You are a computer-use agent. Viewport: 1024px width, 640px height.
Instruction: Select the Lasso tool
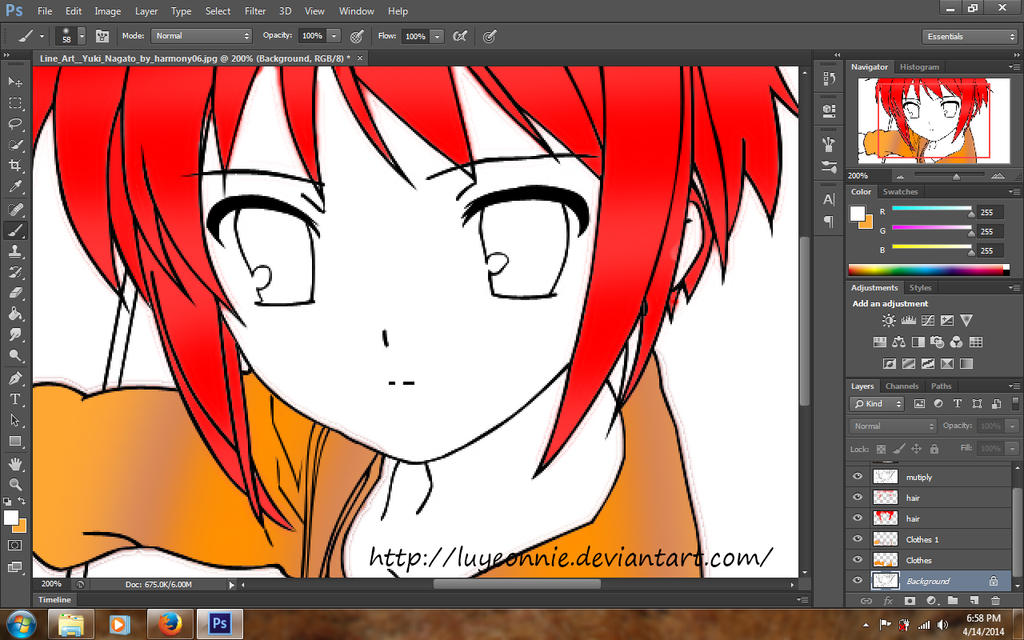tap(15, 124)
